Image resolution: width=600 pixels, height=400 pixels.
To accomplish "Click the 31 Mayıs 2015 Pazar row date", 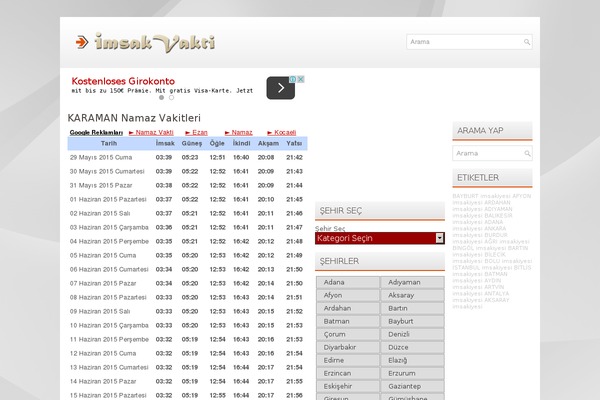I will (x=101, y=186).
